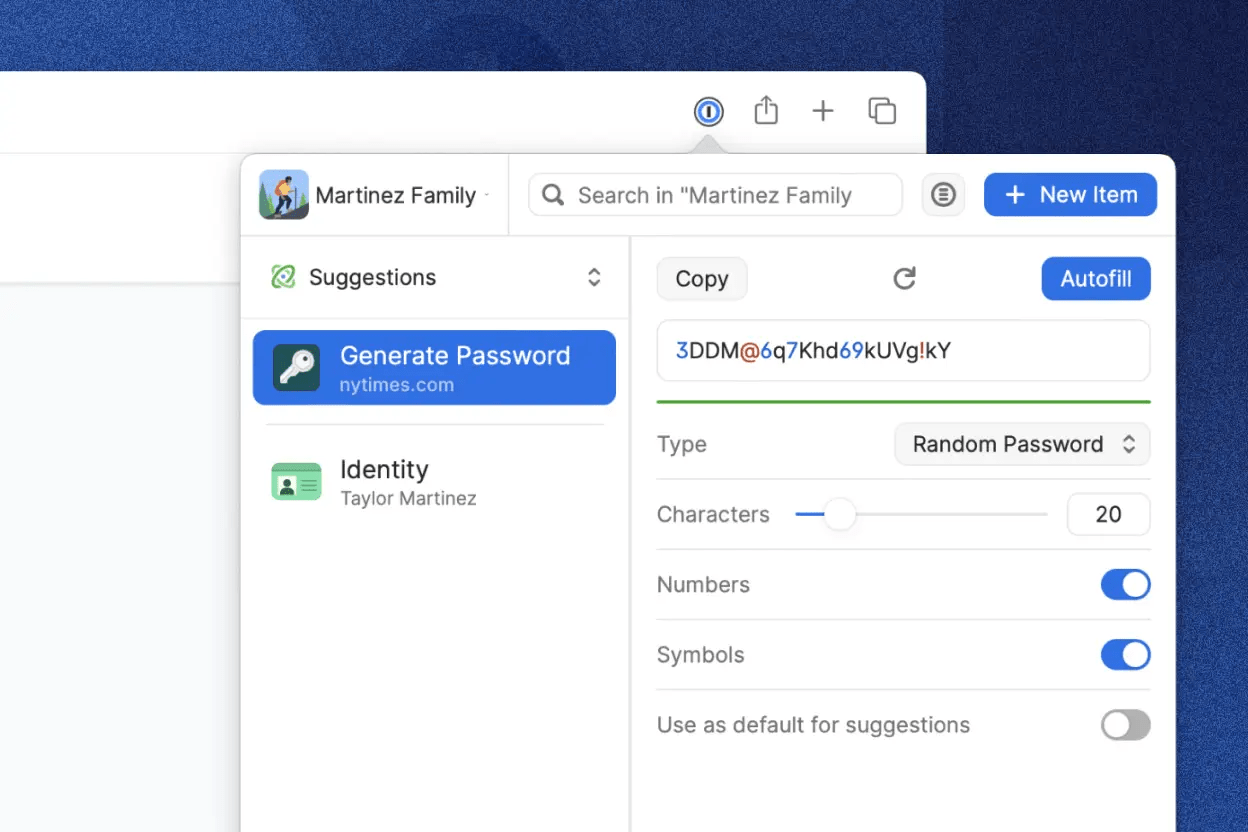
Task: Click the Identity card icon for Taylor Martinez
Action: [x=296, y=482]
